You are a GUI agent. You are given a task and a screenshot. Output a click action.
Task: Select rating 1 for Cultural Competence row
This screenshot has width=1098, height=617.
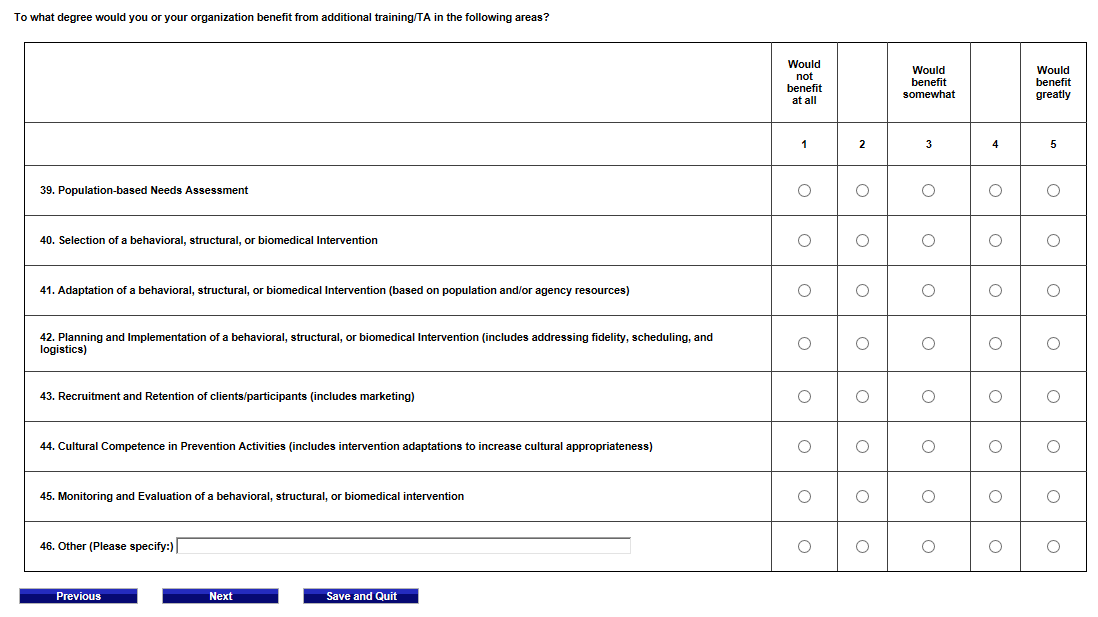(804, 447)
